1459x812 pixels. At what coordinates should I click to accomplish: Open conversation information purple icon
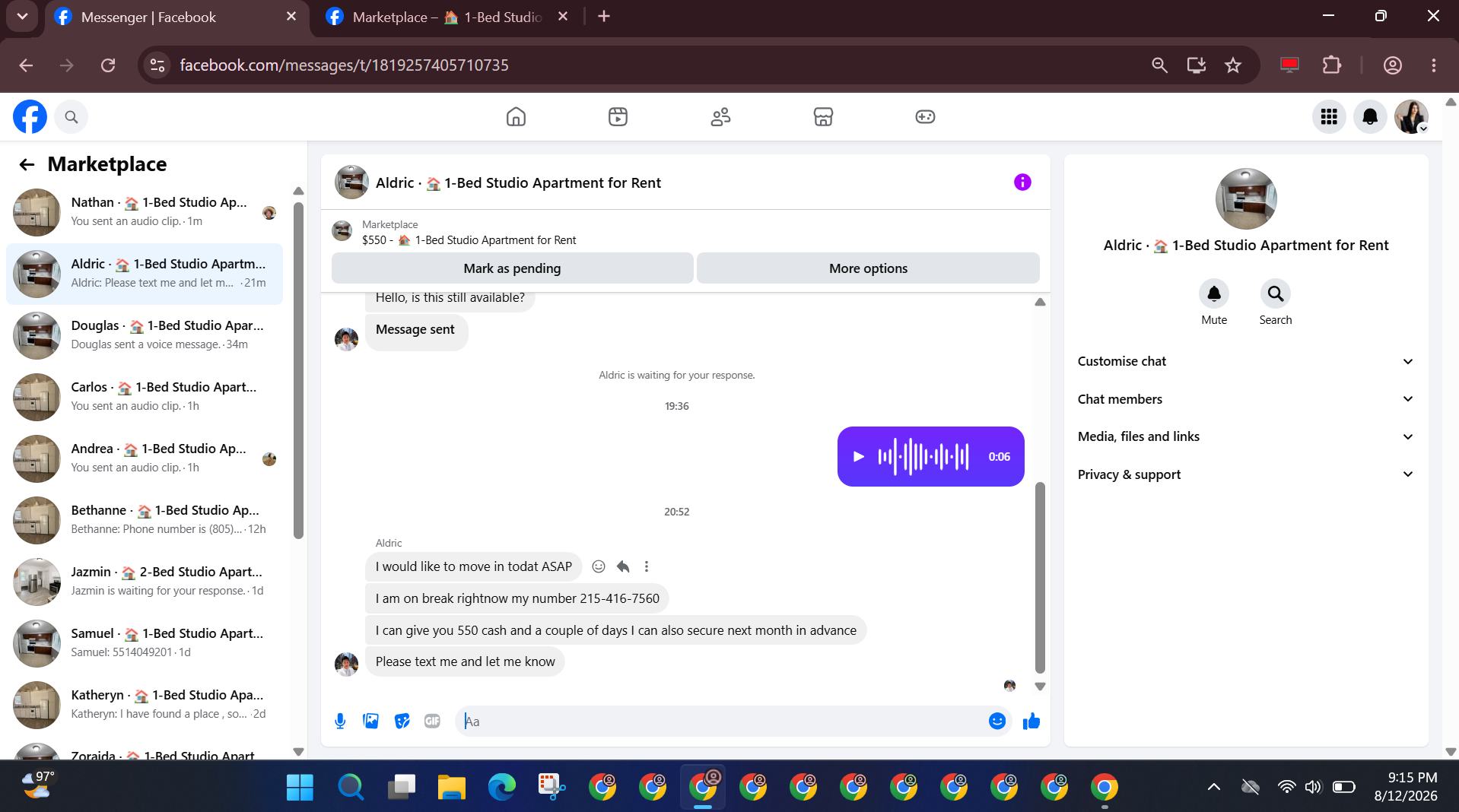(x=1022, y=182)
